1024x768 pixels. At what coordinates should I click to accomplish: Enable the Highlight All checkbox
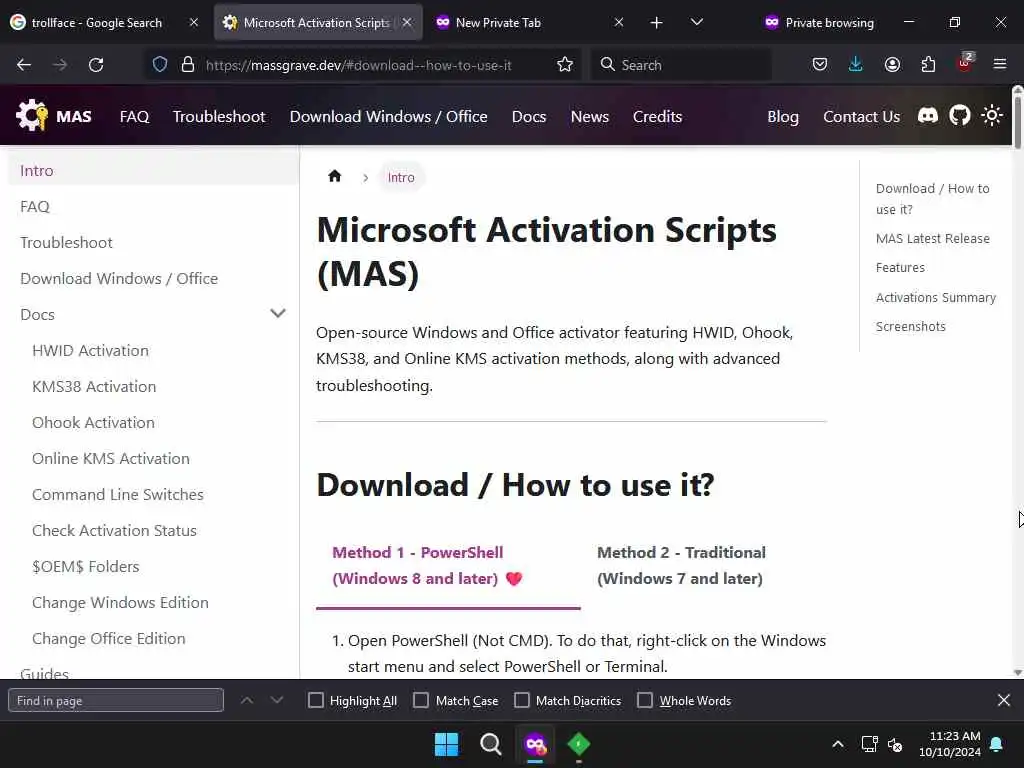pyautogui.click(x=315, y=700)
